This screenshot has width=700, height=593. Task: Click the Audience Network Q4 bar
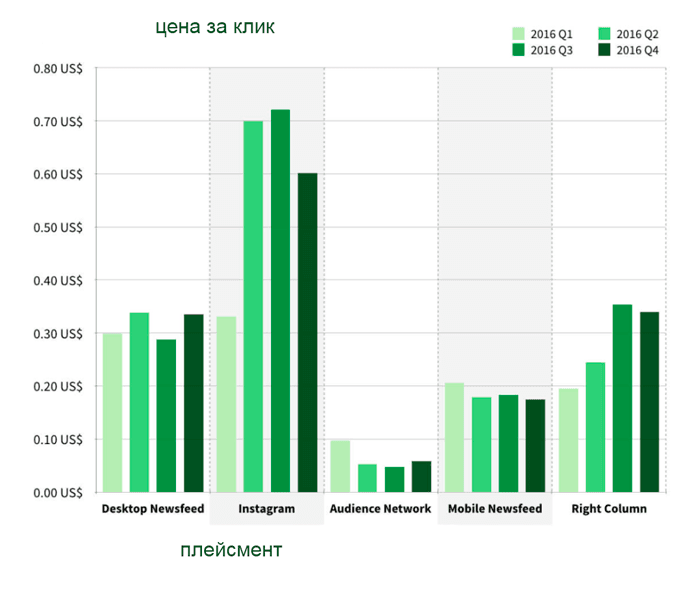(x=421, y=477)
